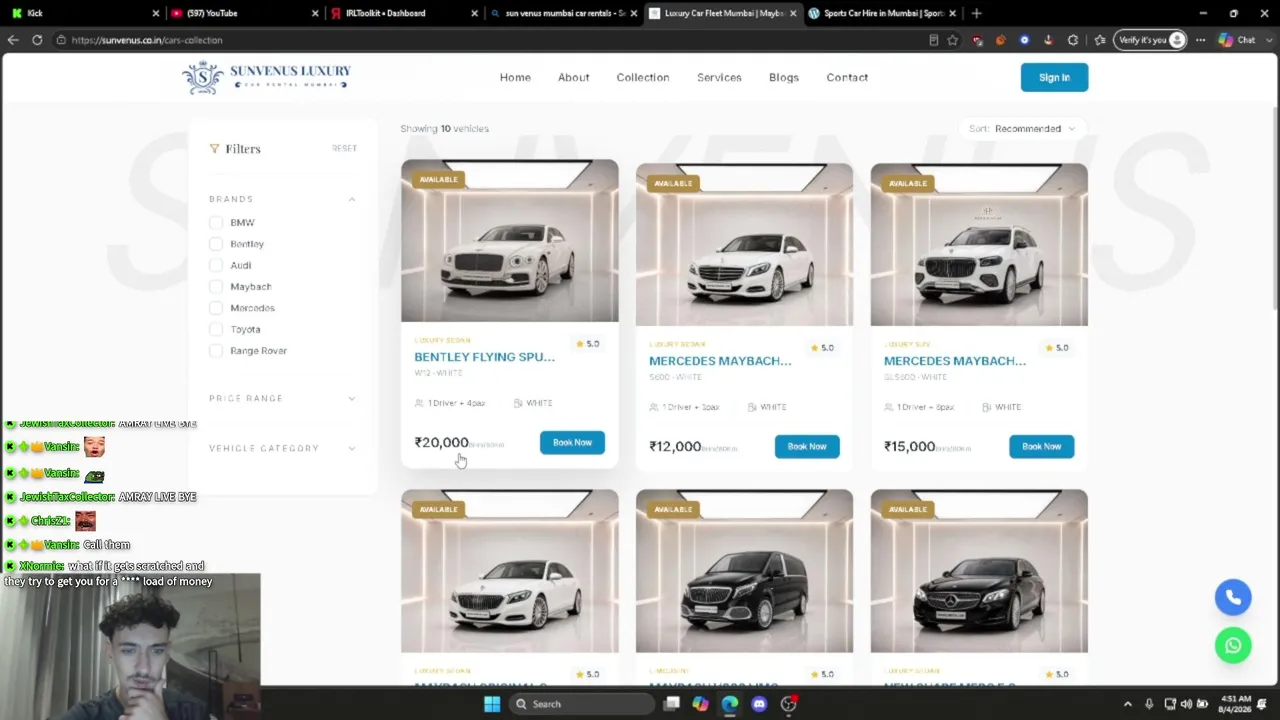Open the Services nav item

tap(719, 77)
